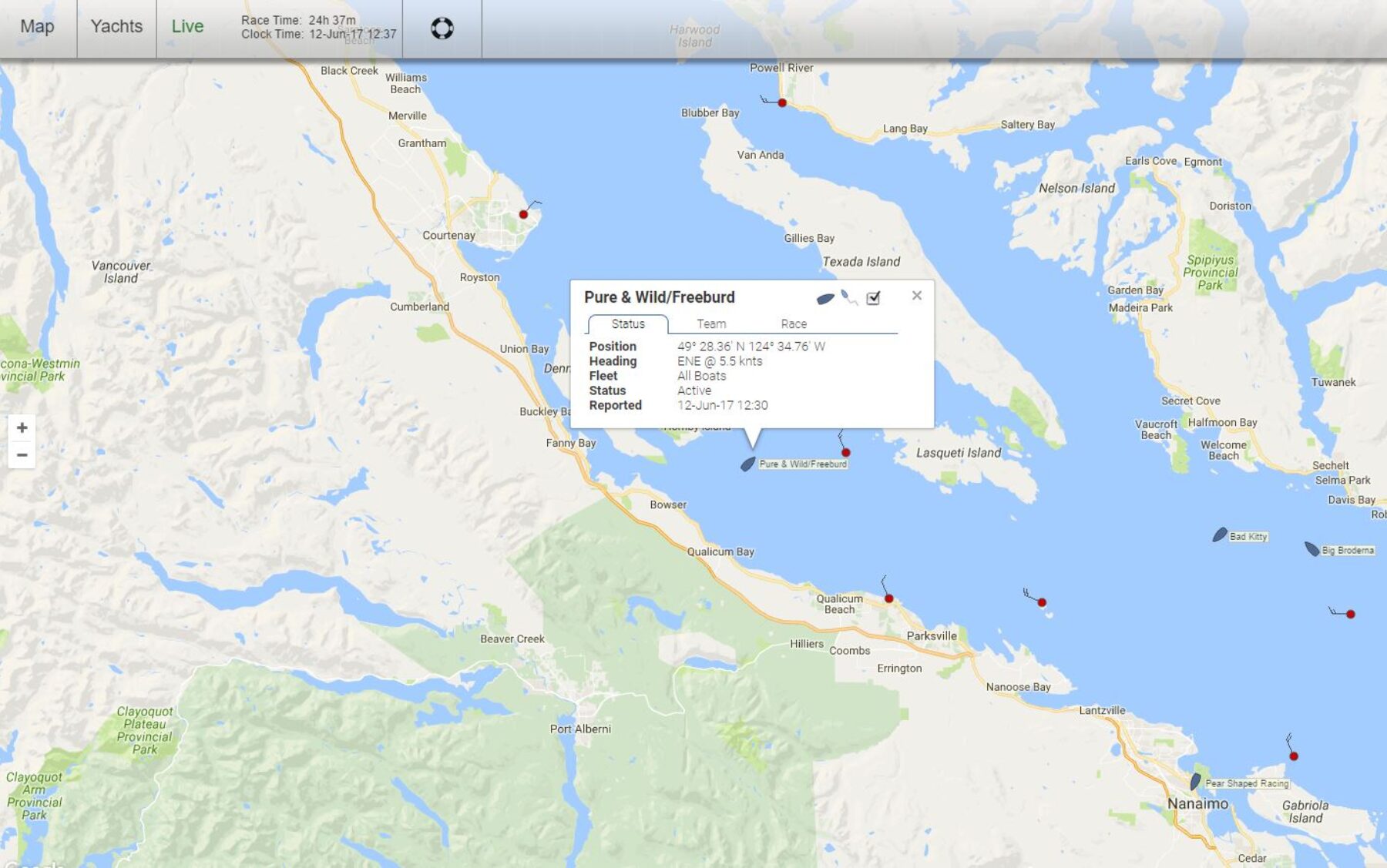
Task: Switch to the Race tab in popup
Action: click(794, 324)
